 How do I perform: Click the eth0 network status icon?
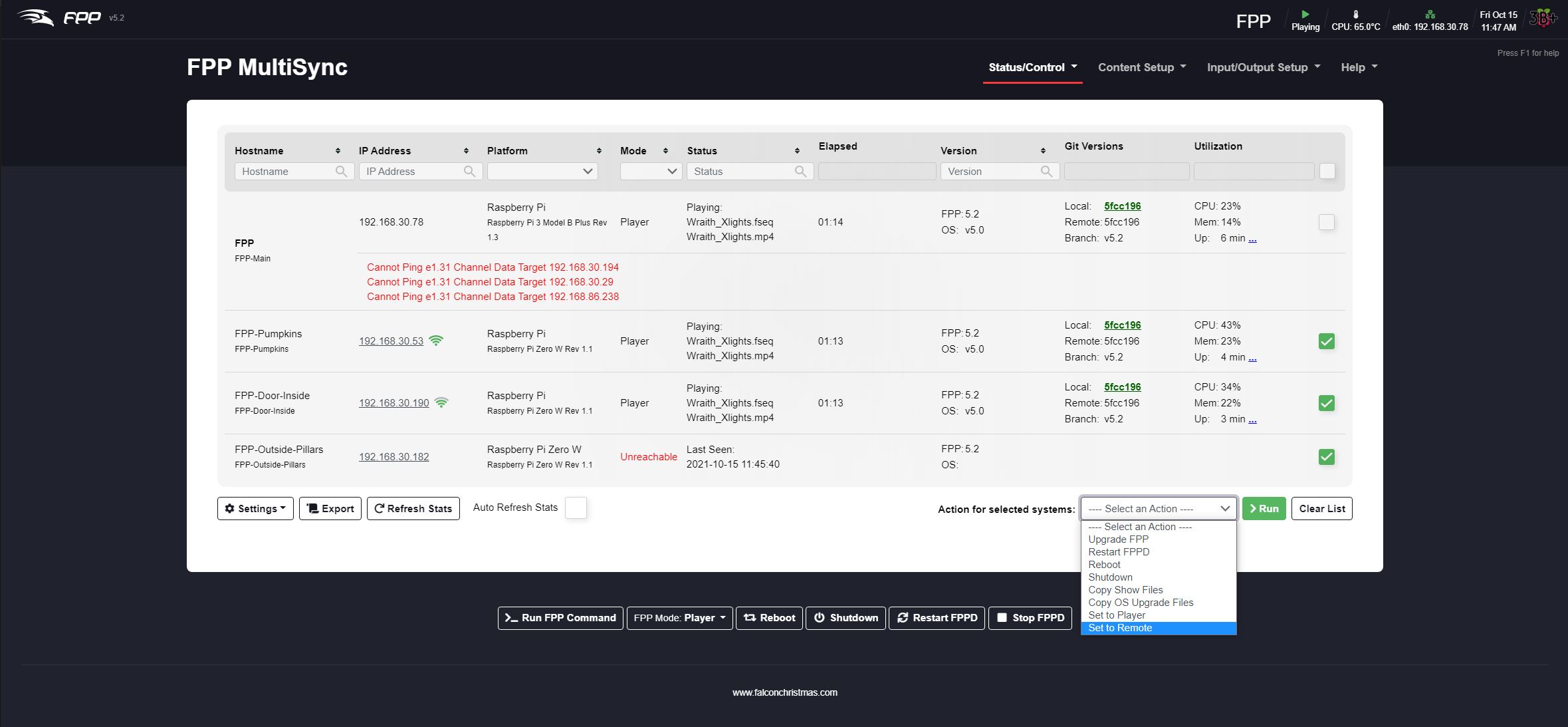tap(1430, 14)
